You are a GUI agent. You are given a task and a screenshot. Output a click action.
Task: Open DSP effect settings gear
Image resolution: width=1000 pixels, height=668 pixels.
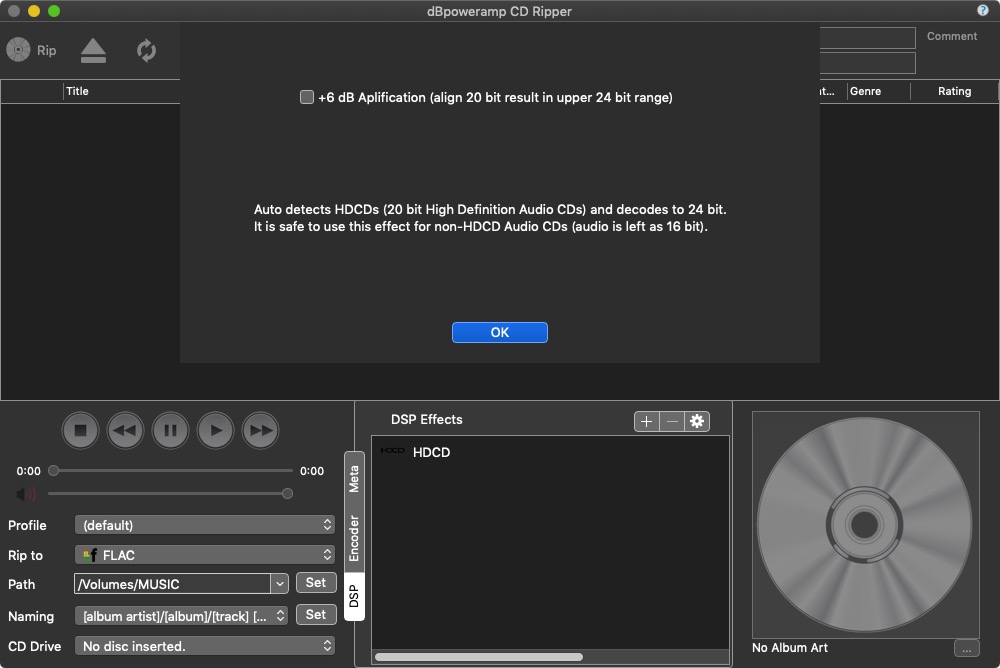[x=697, y=421]
